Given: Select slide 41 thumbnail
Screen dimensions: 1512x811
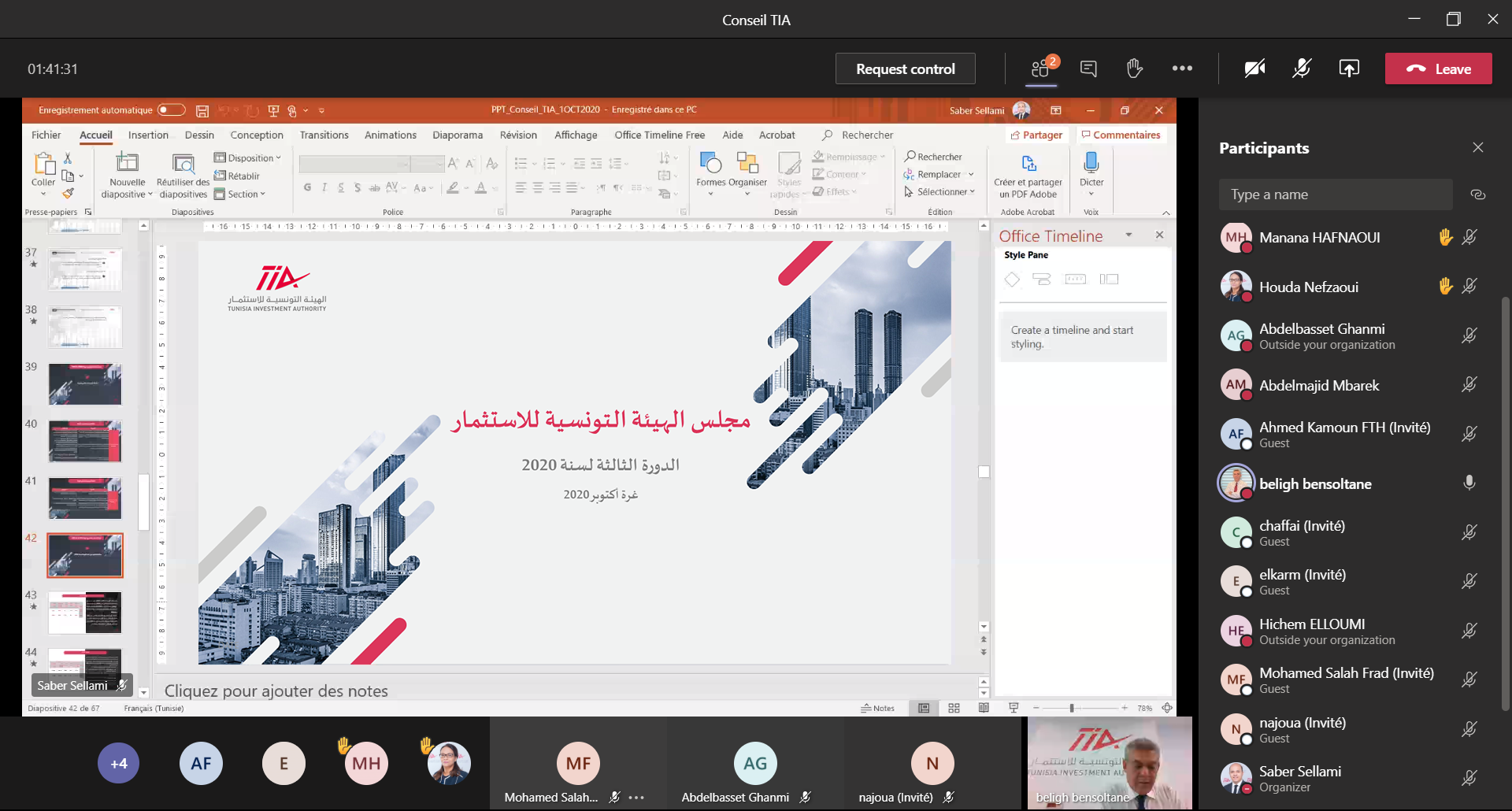Looking at the screenshot, I should point(85,498).
